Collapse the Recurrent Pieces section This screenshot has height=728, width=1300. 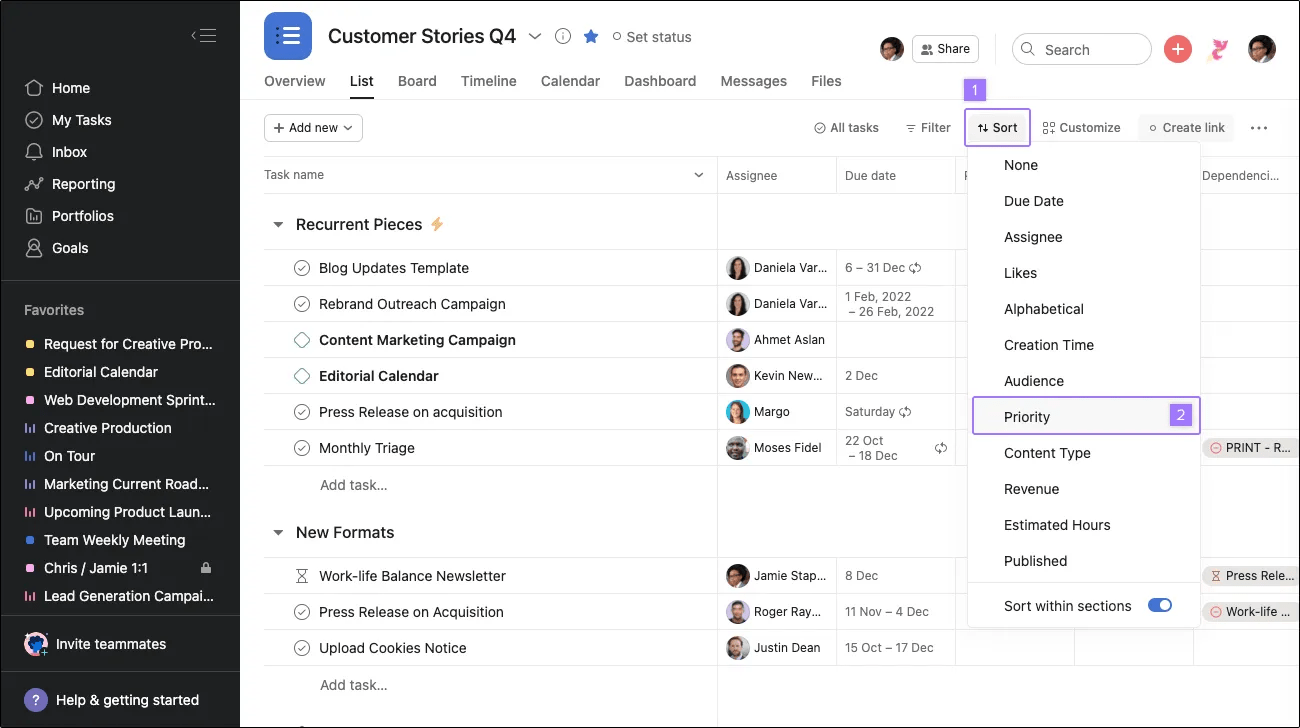[x=277, y=224]
